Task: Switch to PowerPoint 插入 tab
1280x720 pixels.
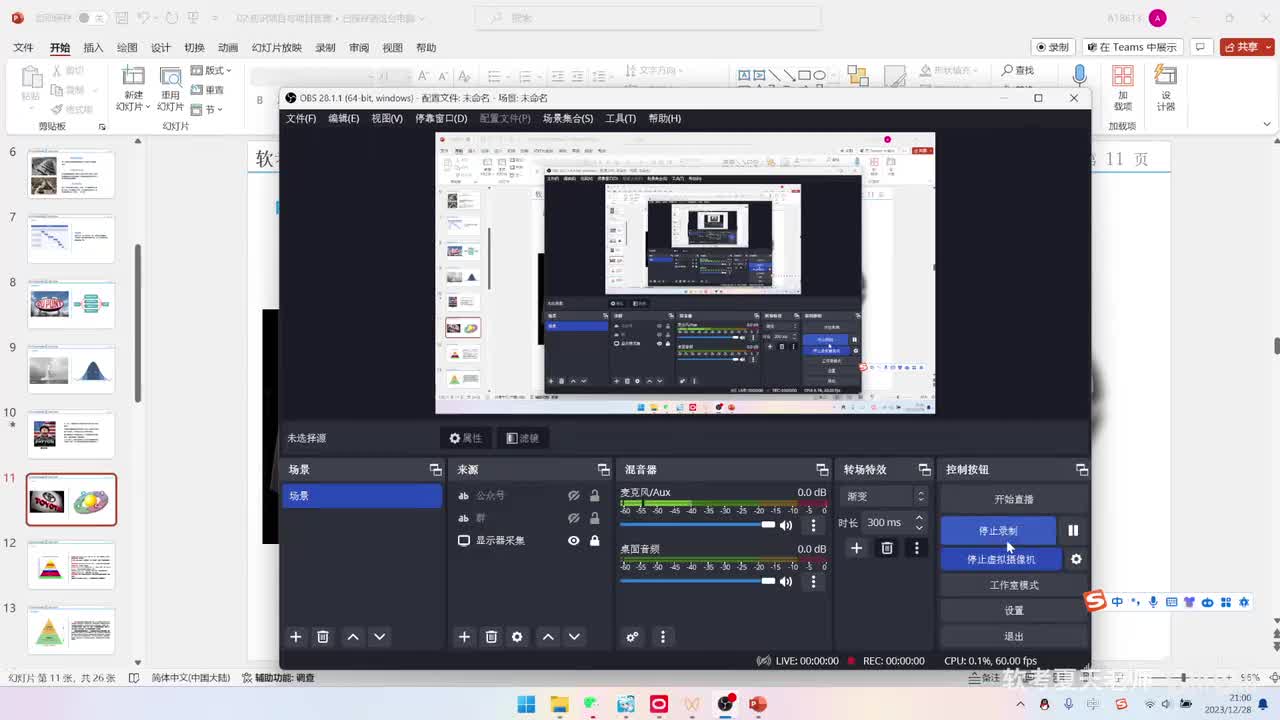Action: click(x=93, y=47)
